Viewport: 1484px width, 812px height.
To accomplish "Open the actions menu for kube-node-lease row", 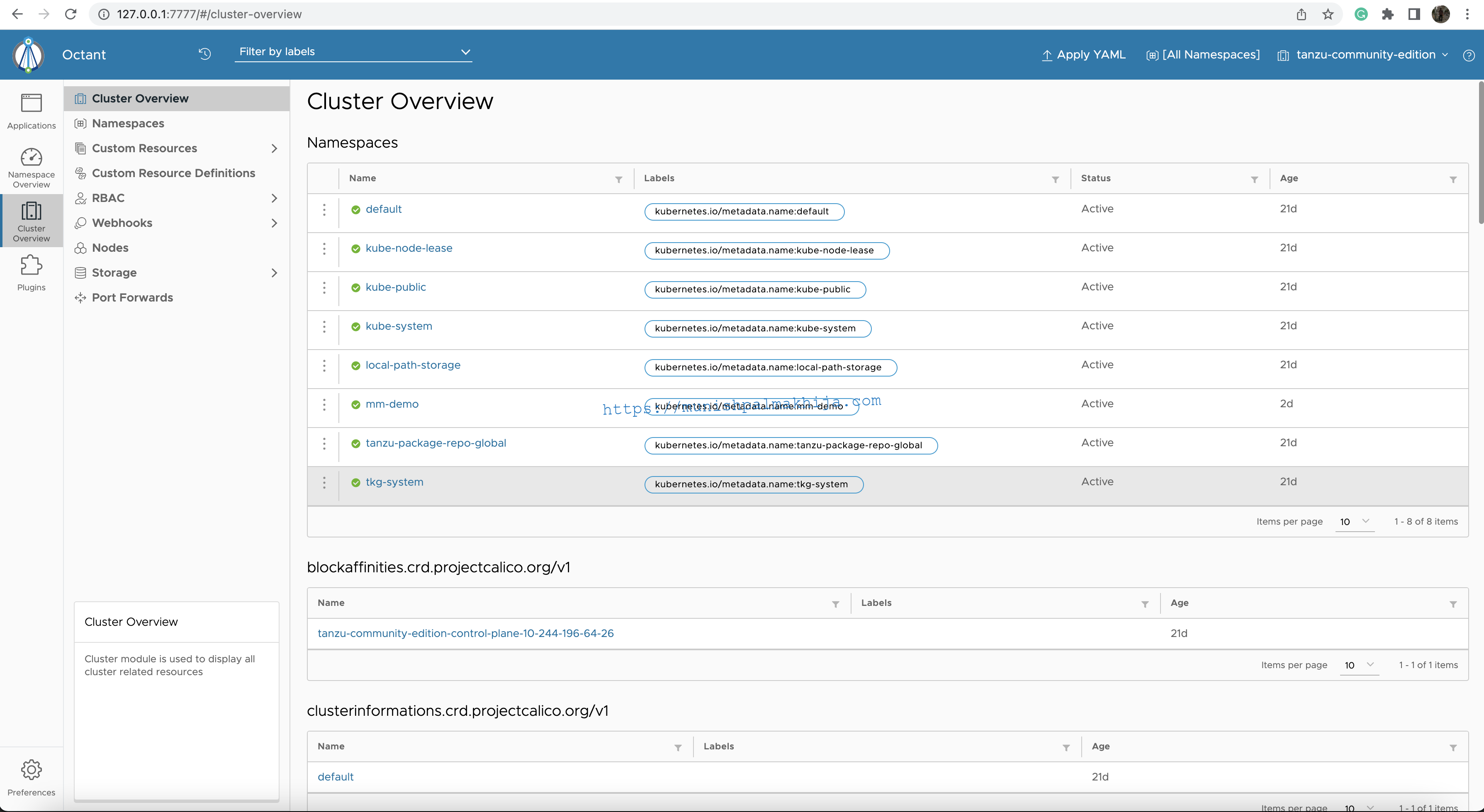I will point(324,249).
